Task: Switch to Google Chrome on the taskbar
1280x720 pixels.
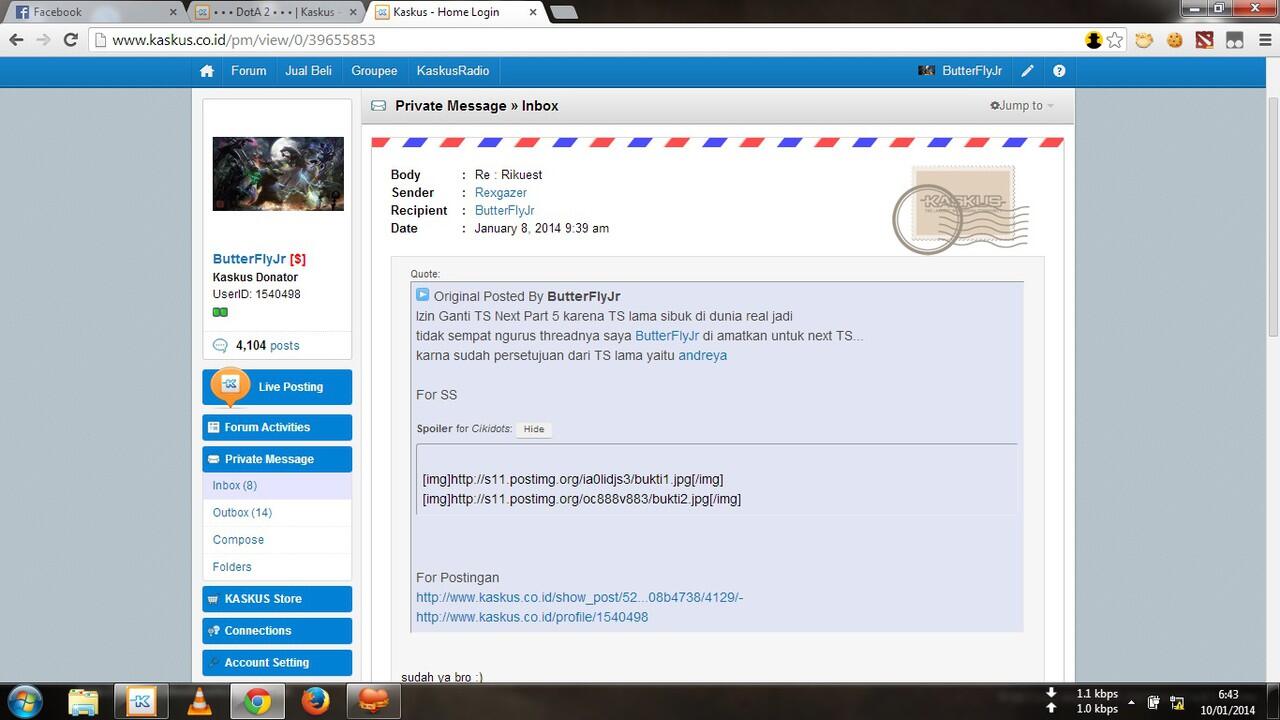Action: (257, 702)
